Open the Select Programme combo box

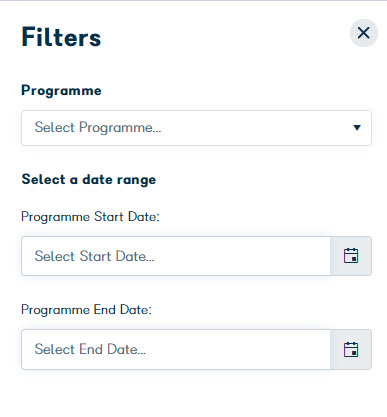pyautogui.click(x=196, y=128)
